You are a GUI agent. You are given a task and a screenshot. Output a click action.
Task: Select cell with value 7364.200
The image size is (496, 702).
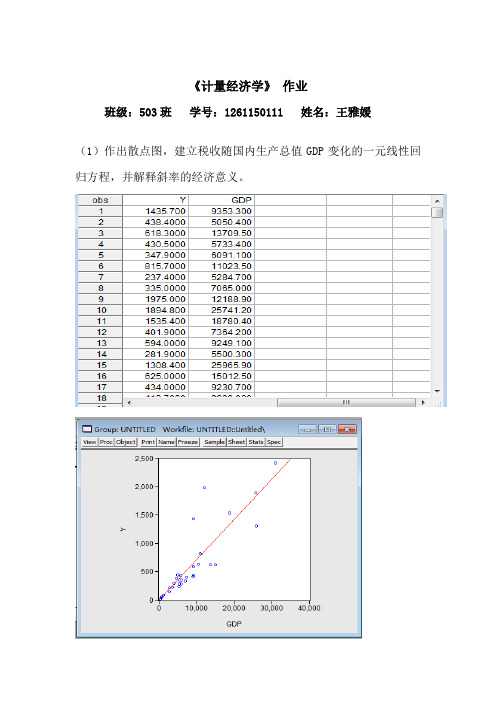coord(221,332)
